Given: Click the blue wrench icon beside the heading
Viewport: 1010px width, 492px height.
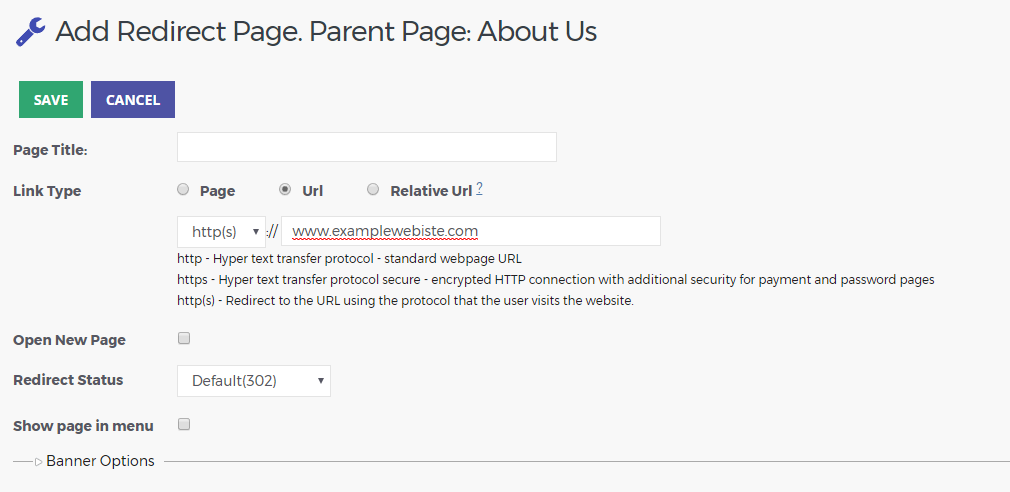Looking at the screenshot, I should (x=30, y=32).
